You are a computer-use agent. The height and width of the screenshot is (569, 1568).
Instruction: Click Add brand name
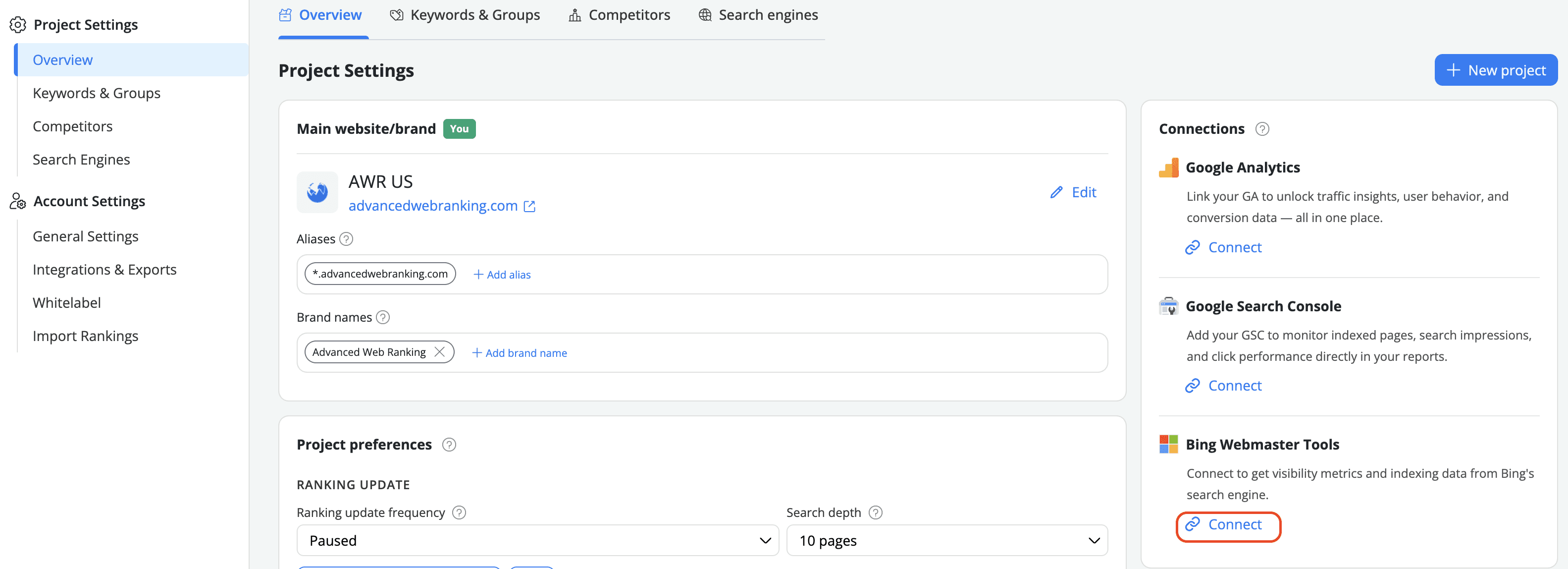[519, 353]
